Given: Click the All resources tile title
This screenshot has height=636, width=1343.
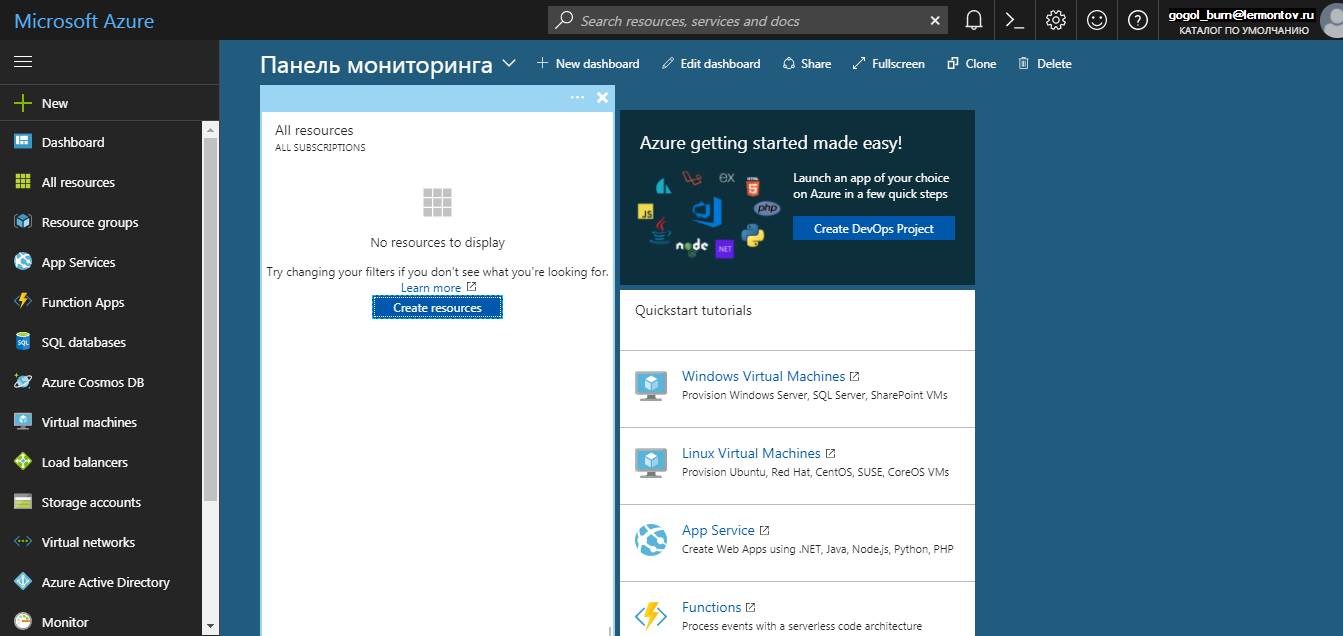Looking at the screenshot, I should (x=314, y=130).
